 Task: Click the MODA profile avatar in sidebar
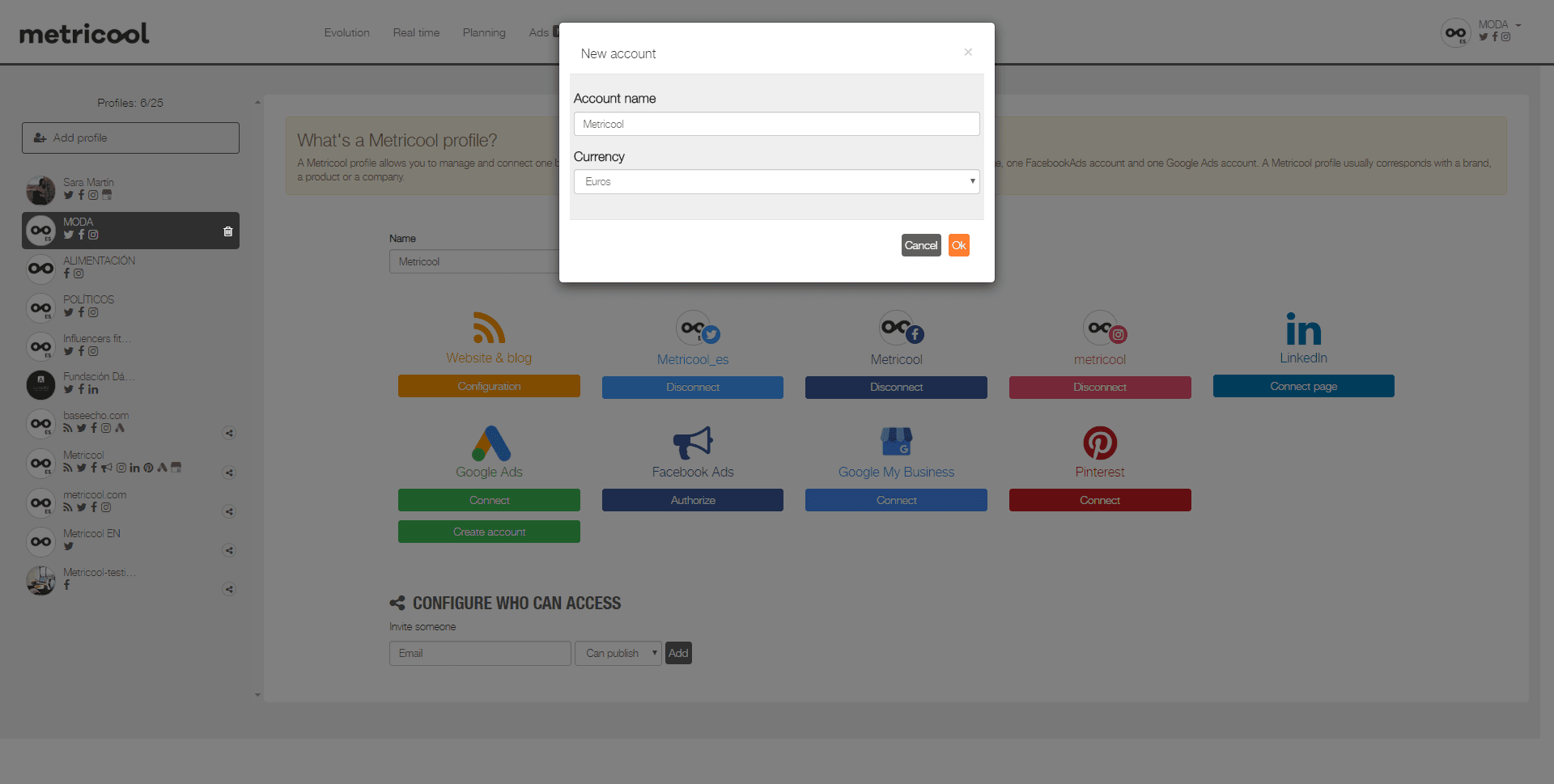(40, 231)
